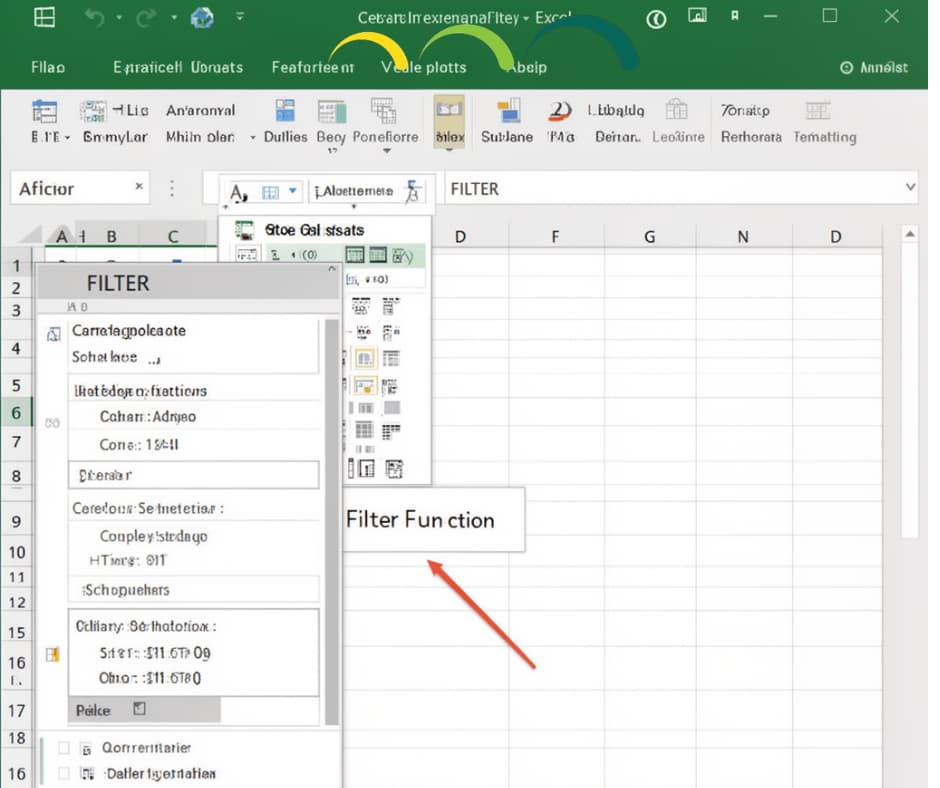
Task: Click the Dullies ribbon icon
Action: coord(285,111)
